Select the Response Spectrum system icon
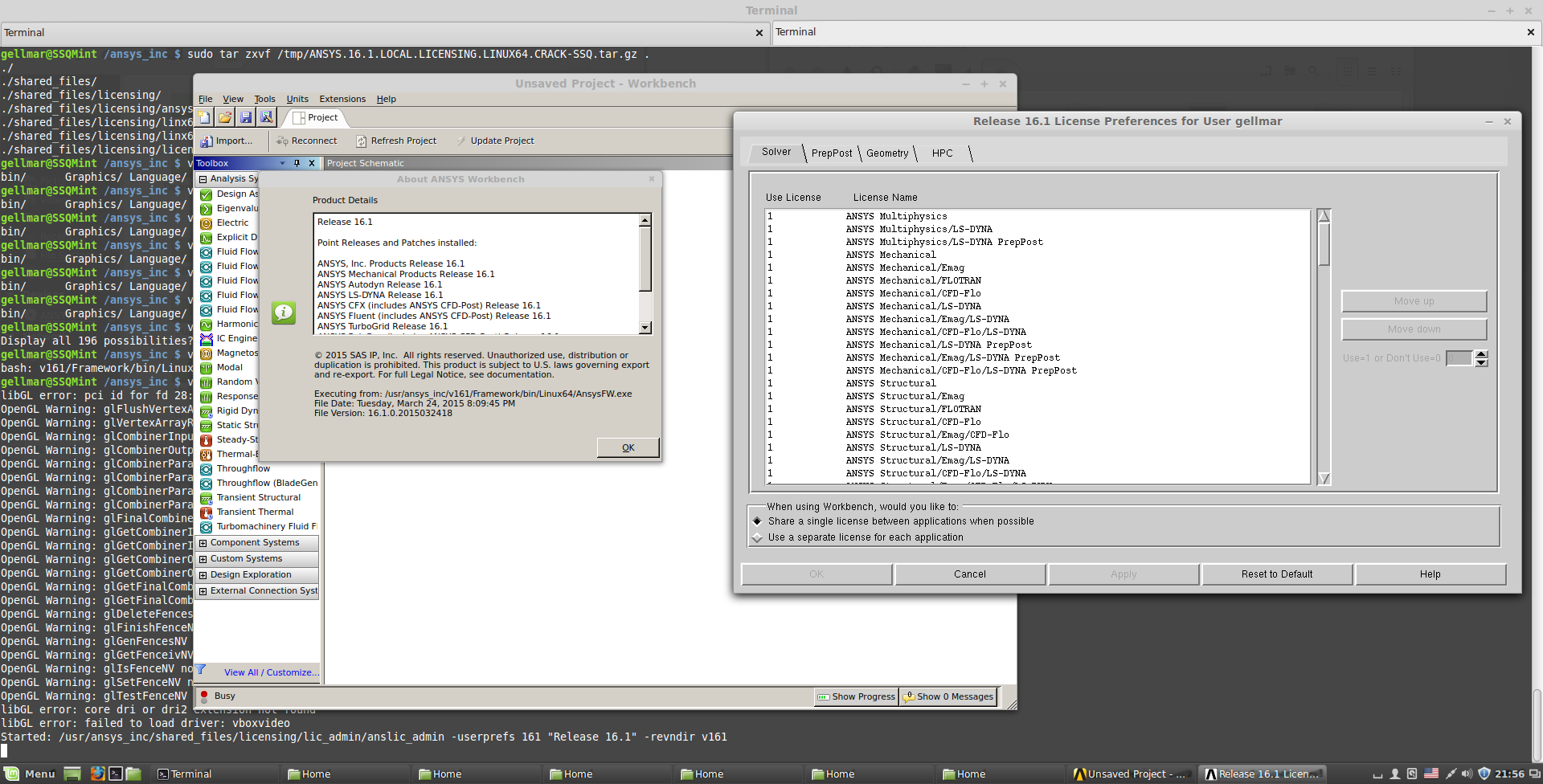This screenshot has width=1543, height=784. [206, 397]
